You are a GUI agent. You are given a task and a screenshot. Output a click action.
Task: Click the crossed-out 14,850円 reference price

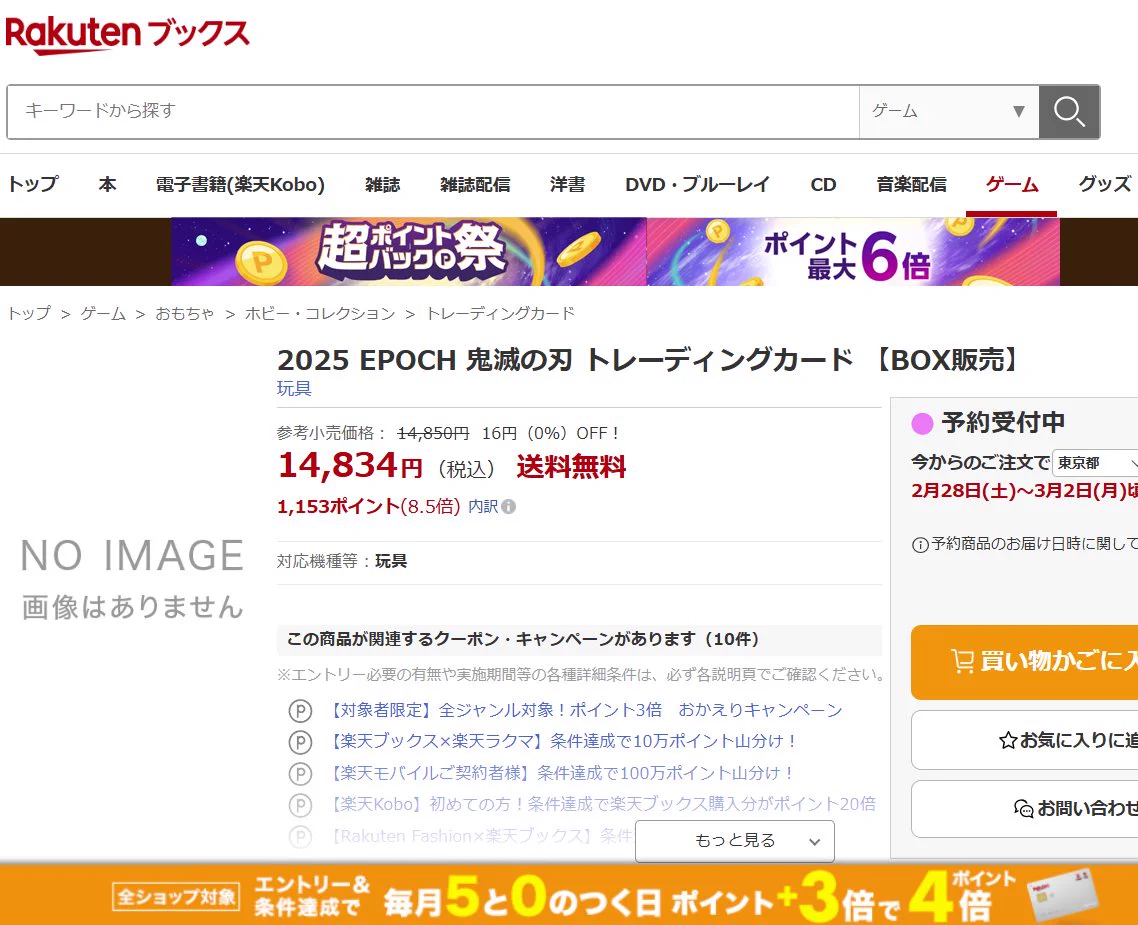[433, 434]
